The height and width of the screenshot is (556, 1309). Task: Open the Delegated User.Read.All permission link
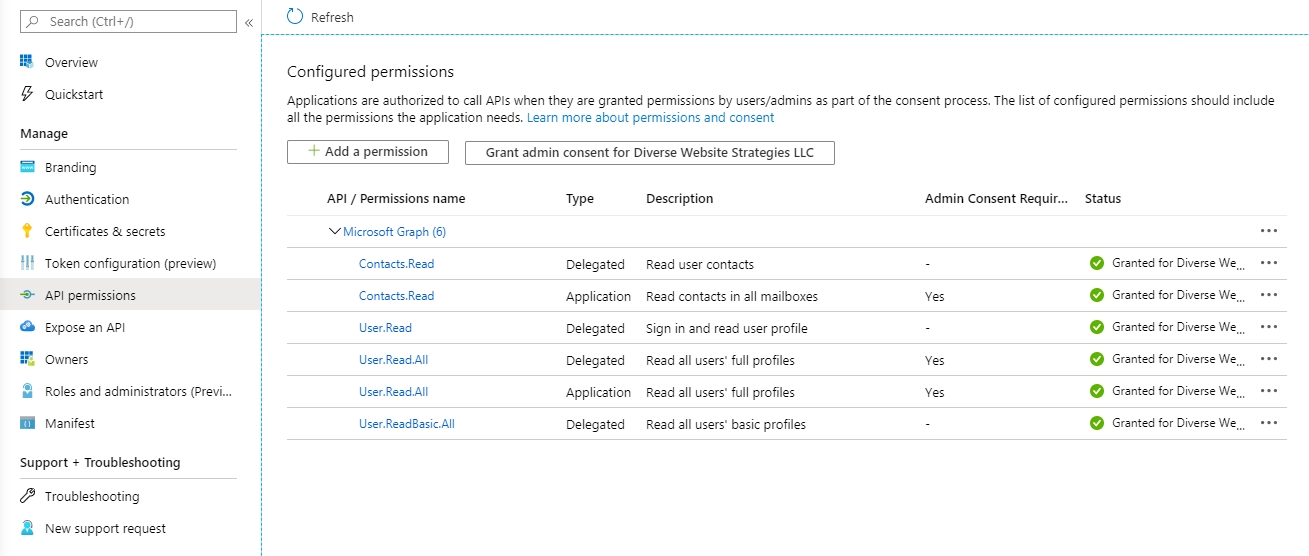coord(393,360)
